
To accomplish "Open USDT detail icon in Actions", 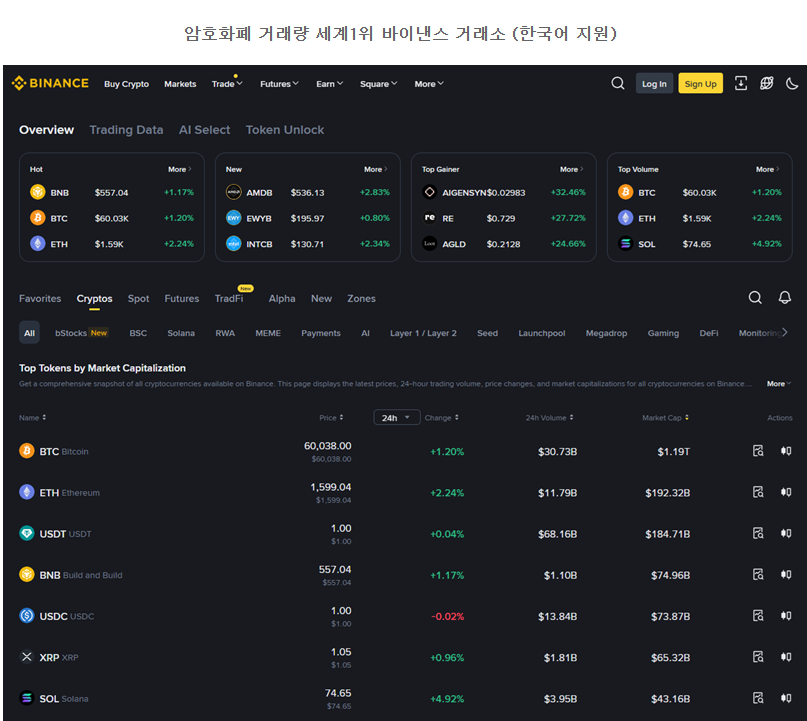I will [x=758, y=533].
